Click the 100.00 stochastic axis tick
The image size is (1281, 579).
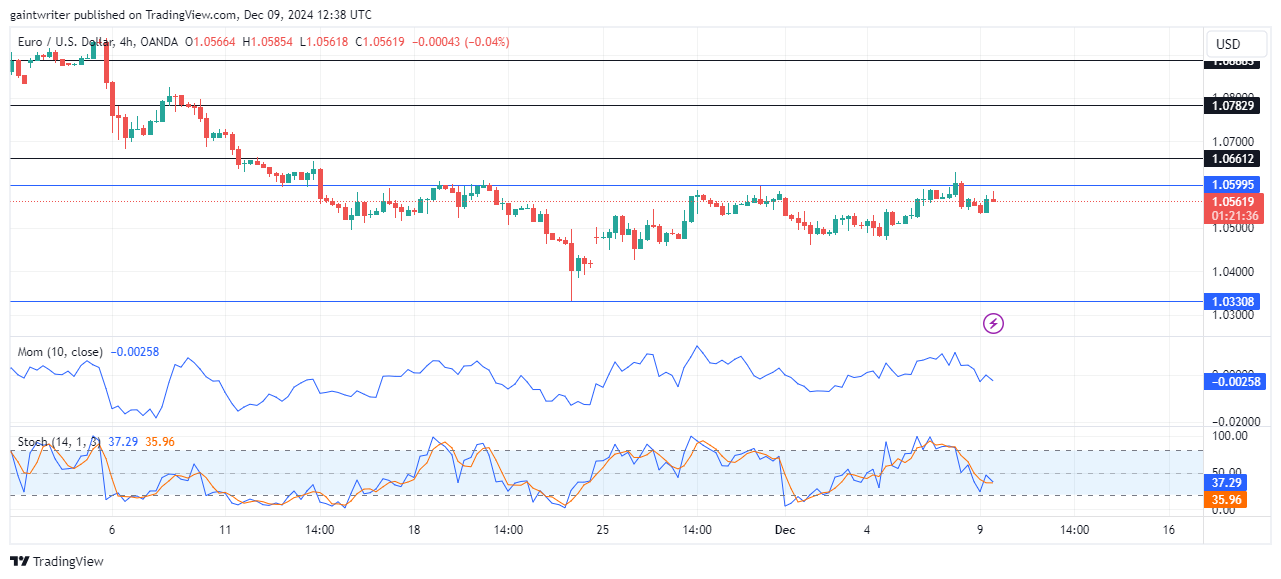1229,436
